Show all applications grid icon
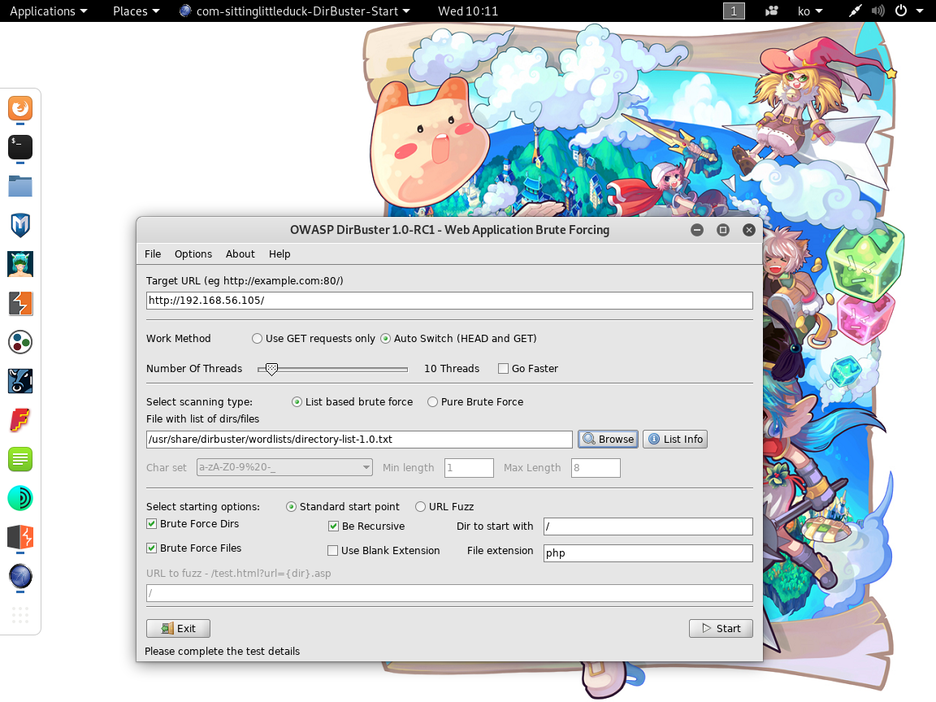Image resolution: width=936 pixels, height=702 pixels. click(x=20, y=615)
